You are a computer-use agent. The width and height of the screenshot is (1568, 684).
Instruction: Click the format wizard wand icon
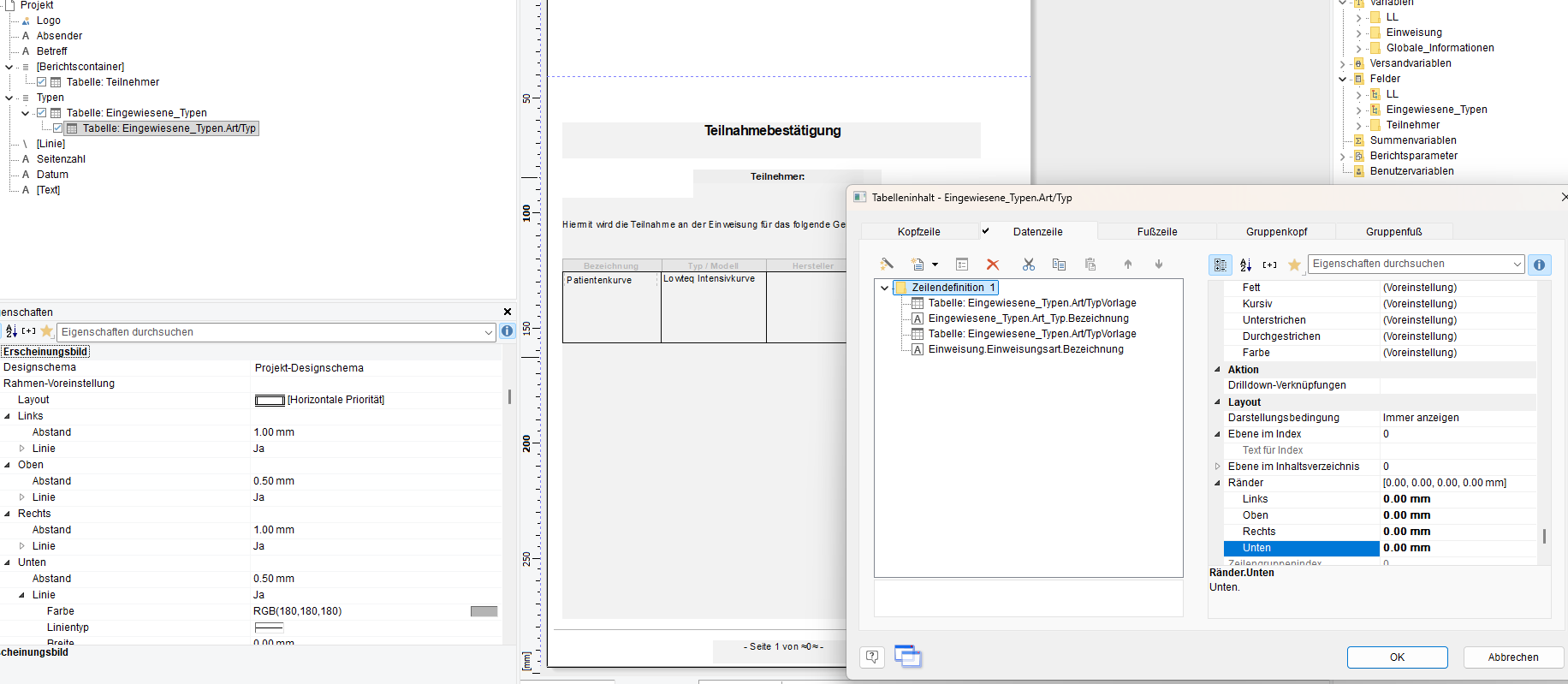pos(887,265)
